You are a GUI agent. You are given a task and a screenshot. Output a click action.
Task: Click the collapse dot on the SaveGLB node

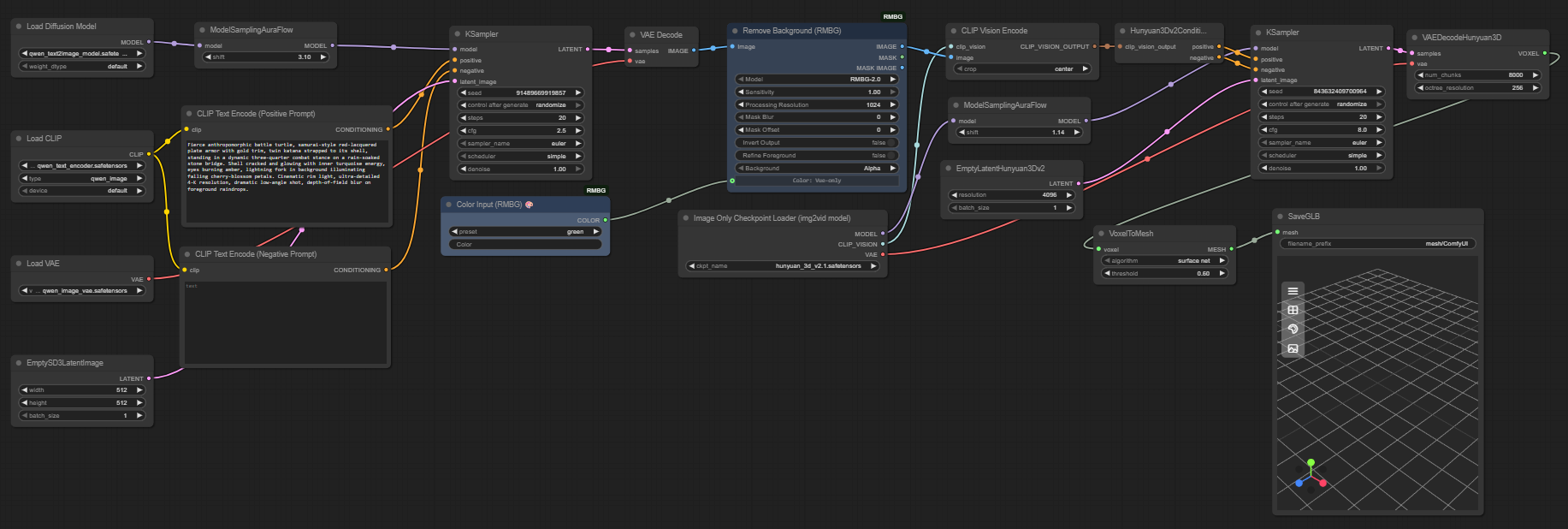click(1280, 217)
